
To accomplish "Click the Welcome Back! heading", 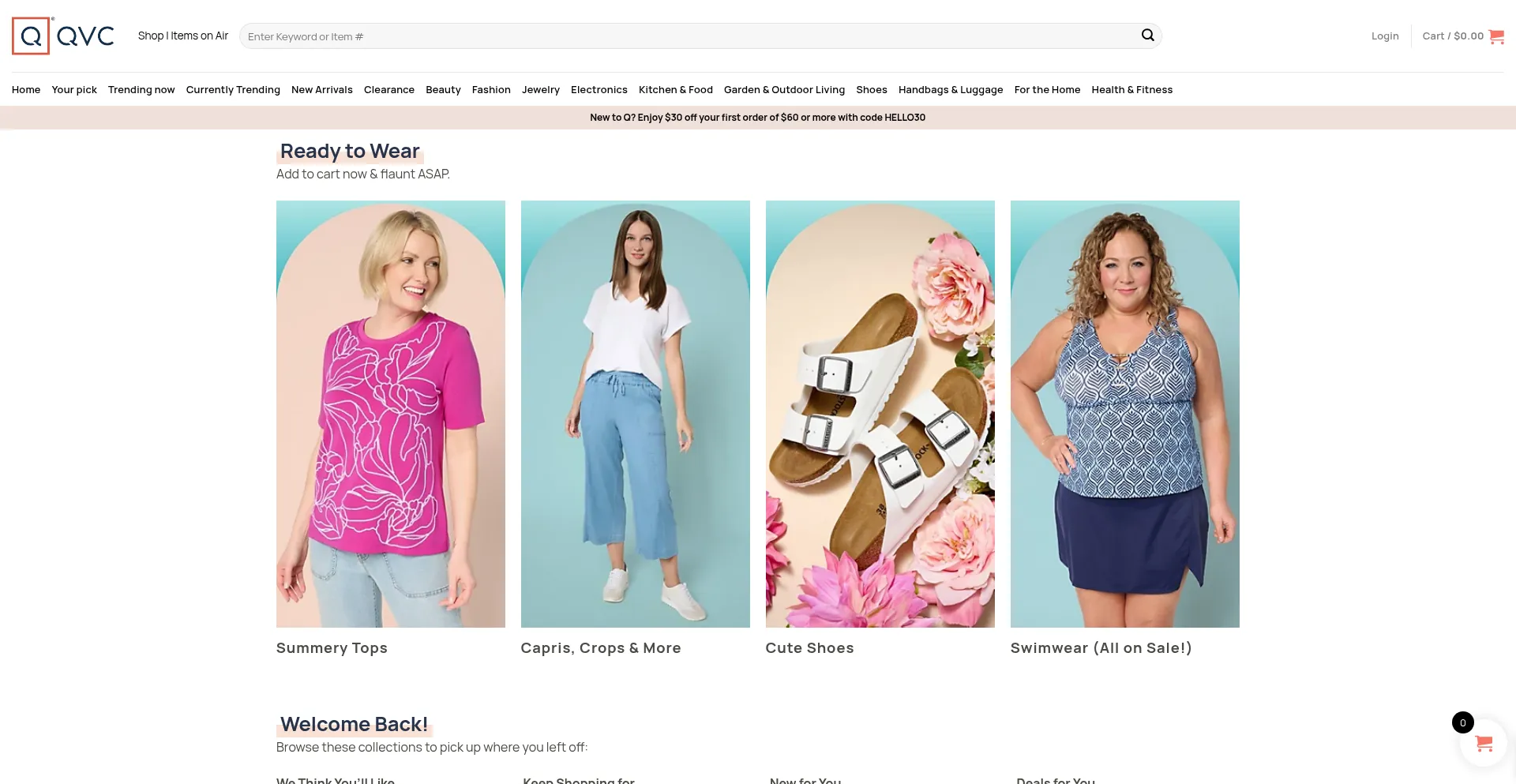I will click(354, 724).
